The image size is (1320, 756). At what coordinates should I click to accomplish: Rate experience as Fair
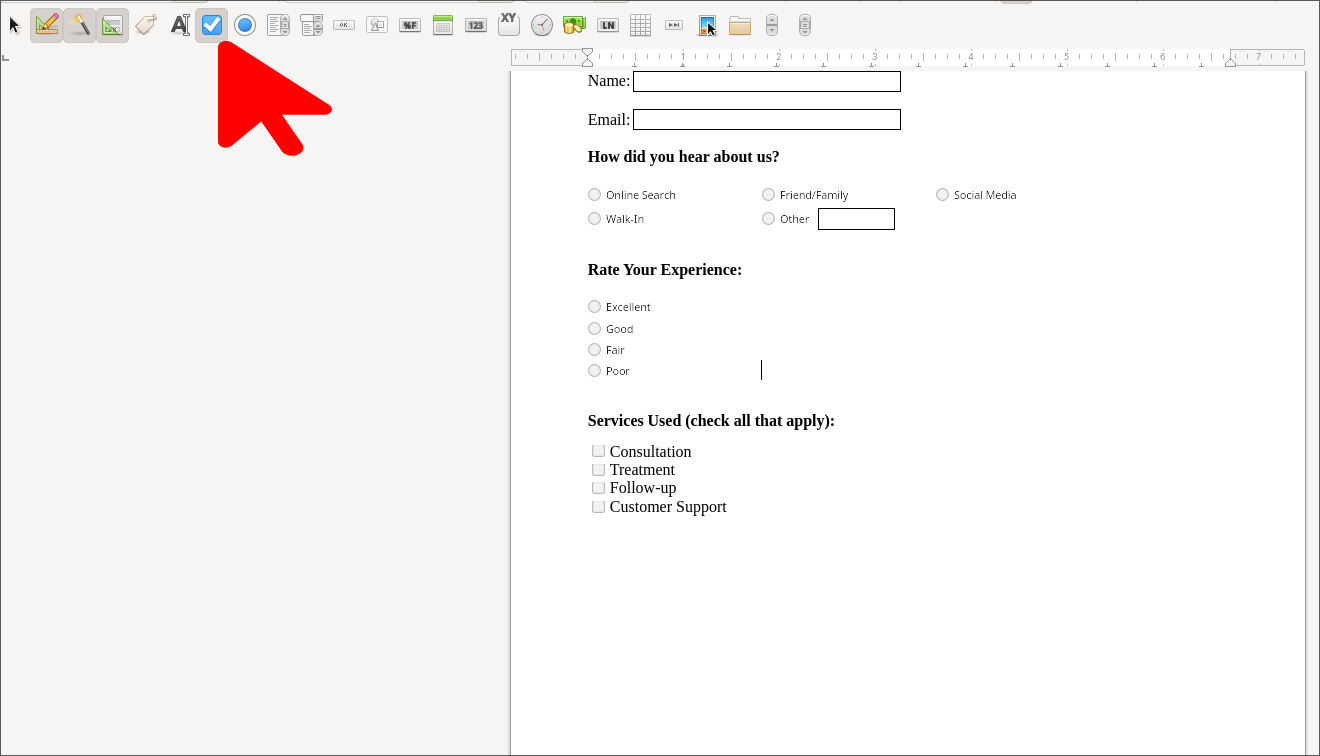pos(595,350)
